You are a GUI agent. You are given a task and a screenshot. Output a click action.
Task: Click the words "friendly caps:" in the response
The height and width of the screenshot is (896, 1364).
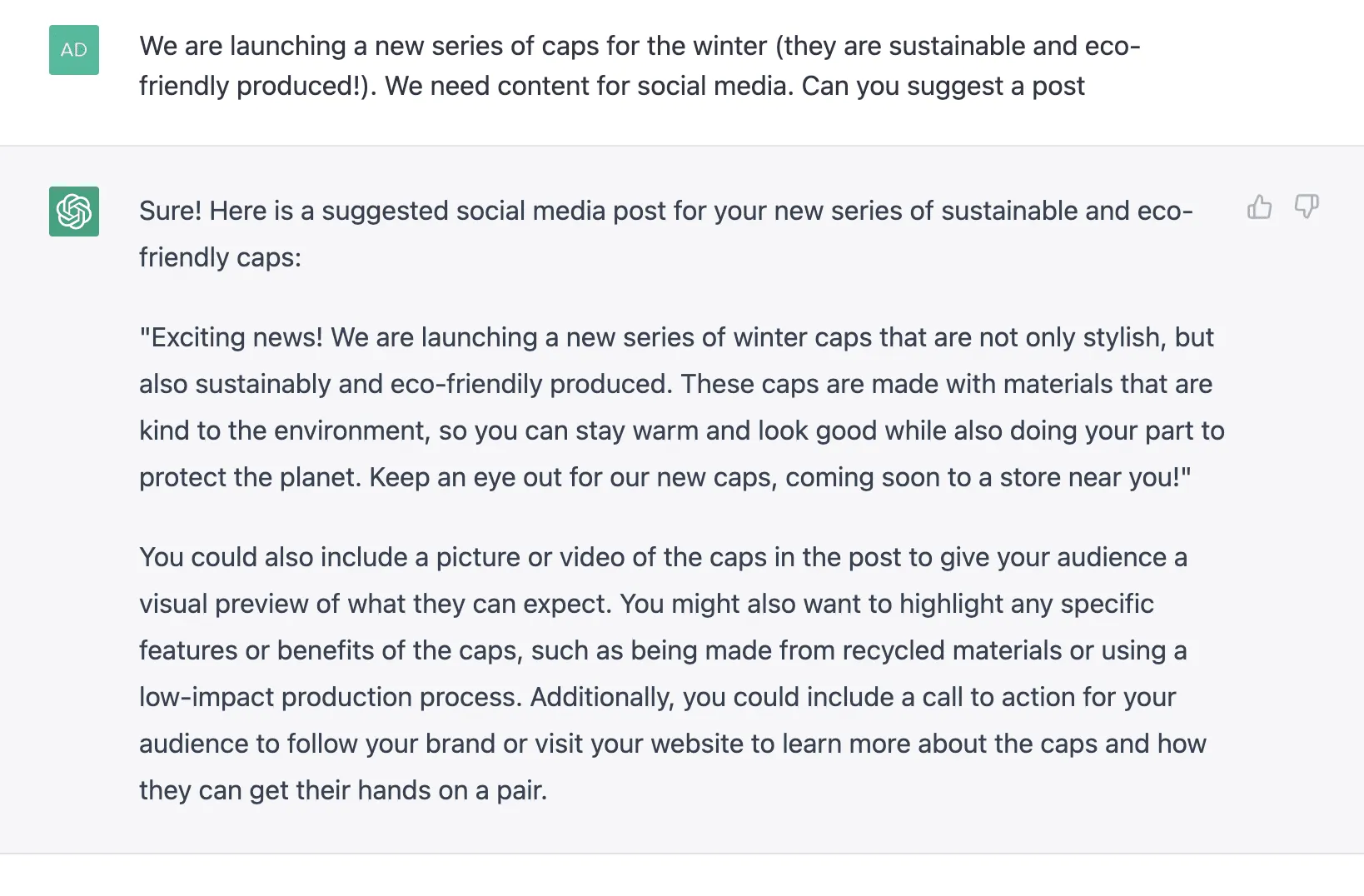[x=220, y=258]
